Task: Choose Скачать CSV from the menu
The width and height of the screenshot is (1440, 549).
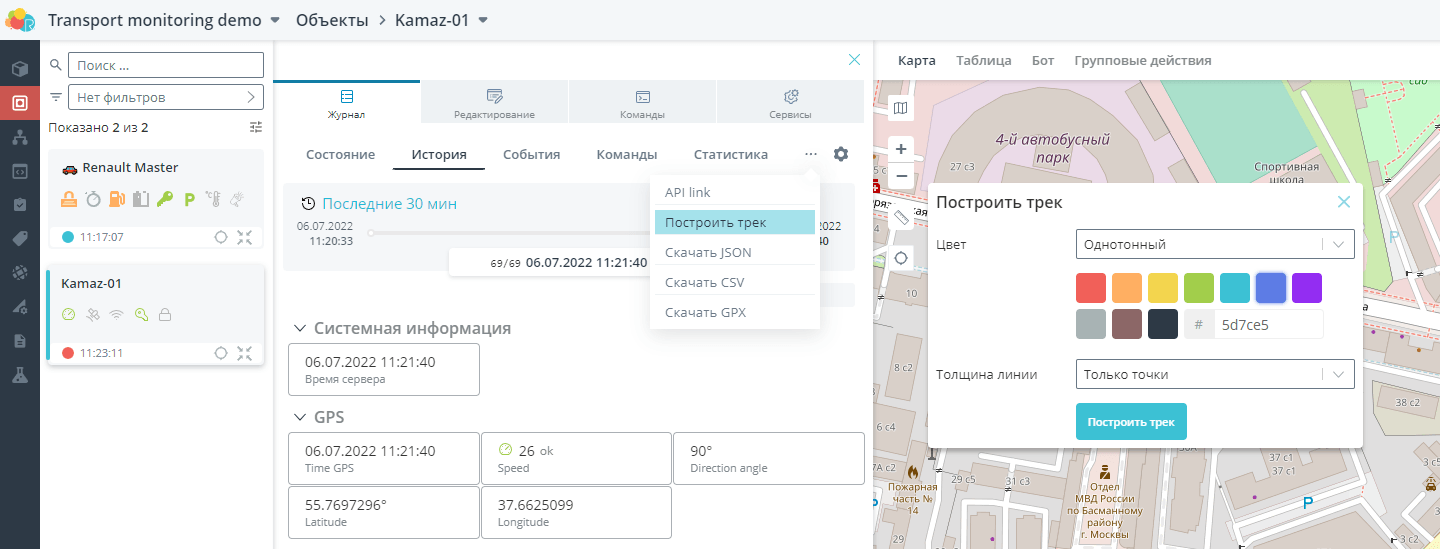Action: click(x=735, y=282)
